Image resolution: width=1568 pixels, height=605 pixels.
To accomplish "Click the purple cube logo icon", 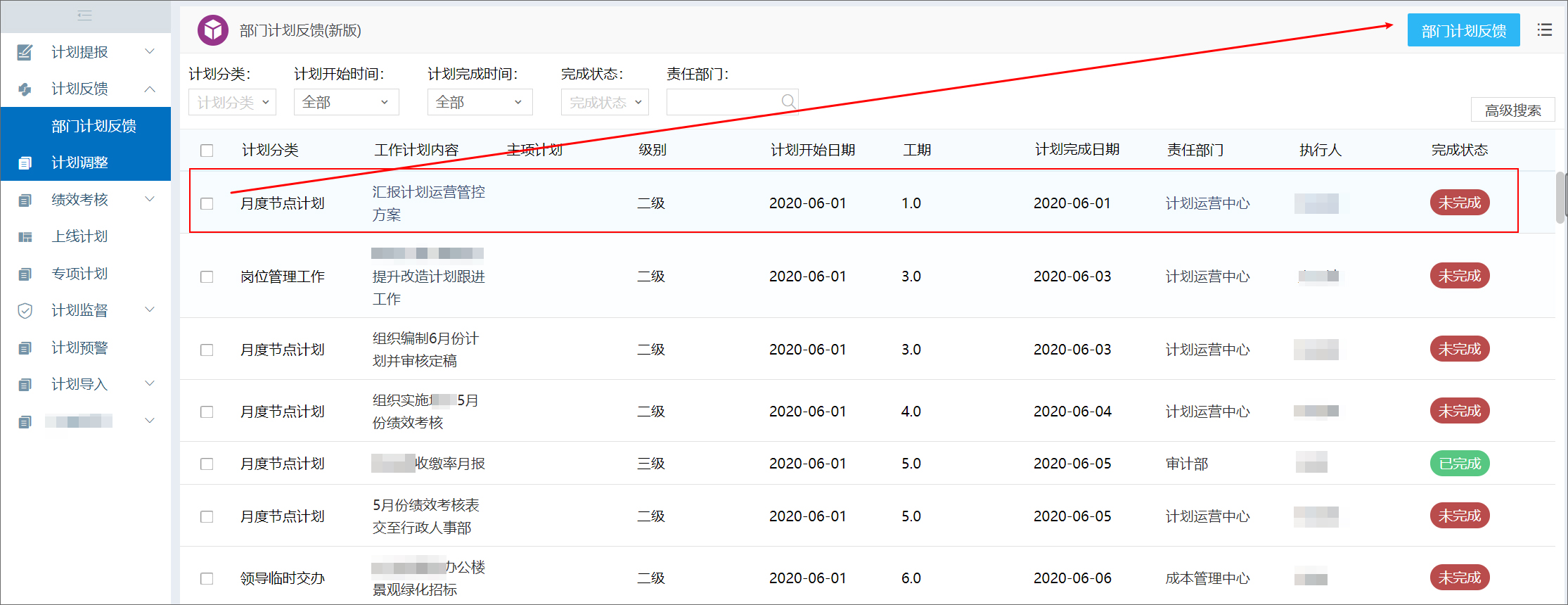I will [x=212, y=30].
